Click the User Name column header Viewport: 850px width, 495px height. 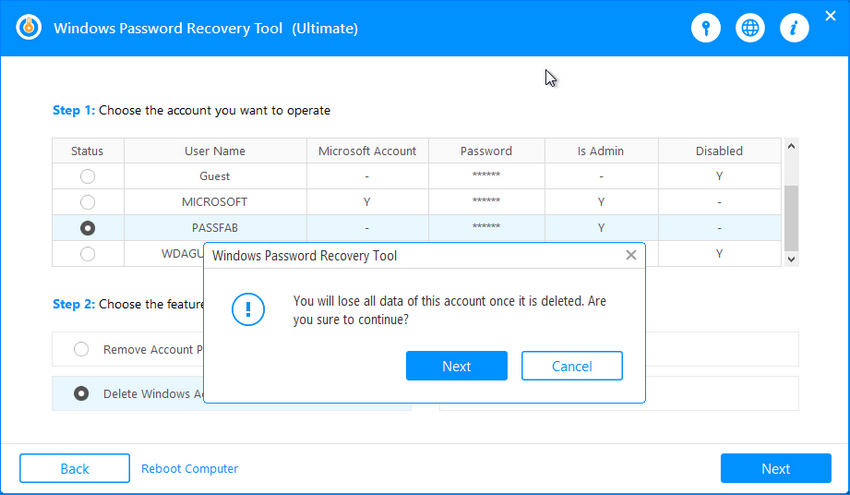[215, 151]
